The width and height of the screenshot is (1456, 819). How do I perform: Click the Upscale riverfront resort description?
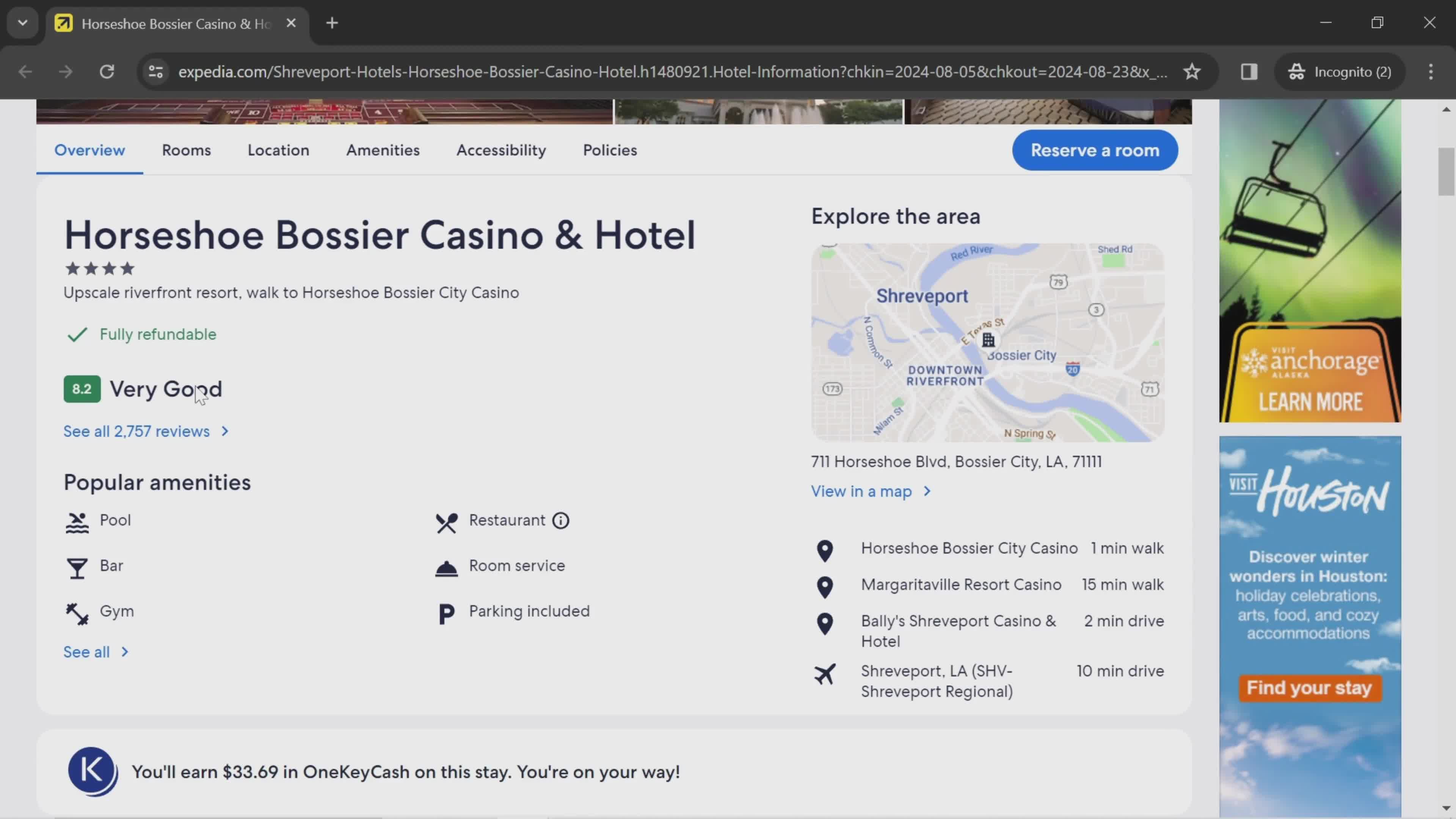(x=291, y=293)
